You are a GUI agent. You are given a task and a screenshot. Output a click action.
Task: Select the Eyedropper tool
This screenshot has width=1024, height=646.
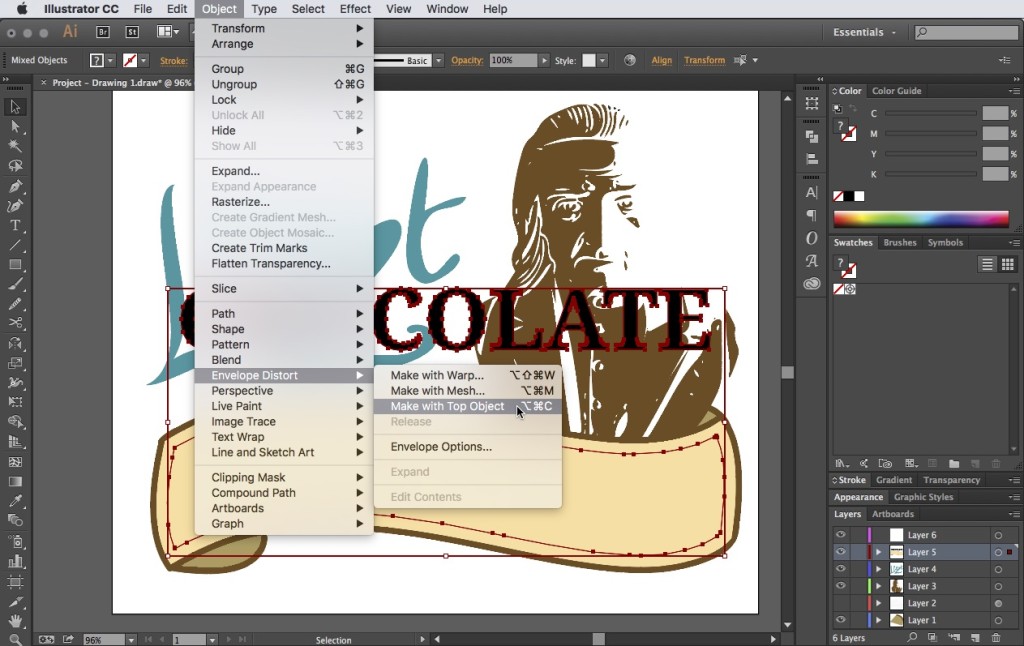[15, 501]
